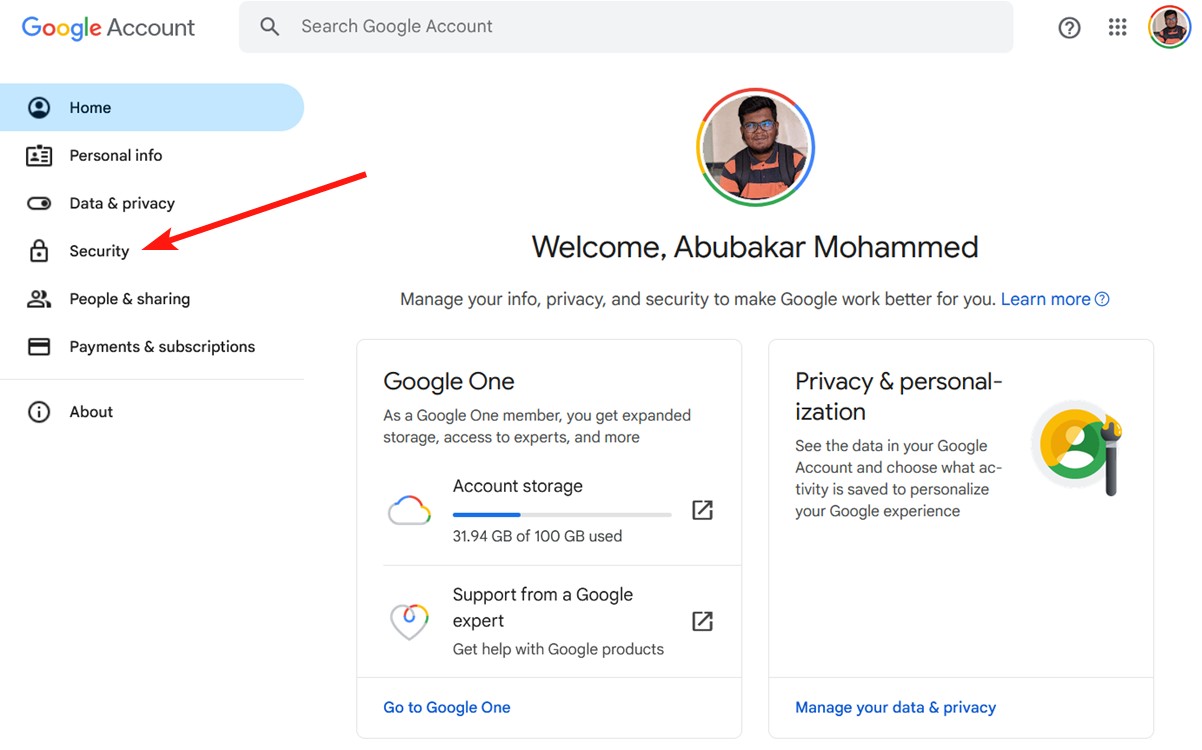
Task: Click the help question mark icon
Action: (1069, 27)
